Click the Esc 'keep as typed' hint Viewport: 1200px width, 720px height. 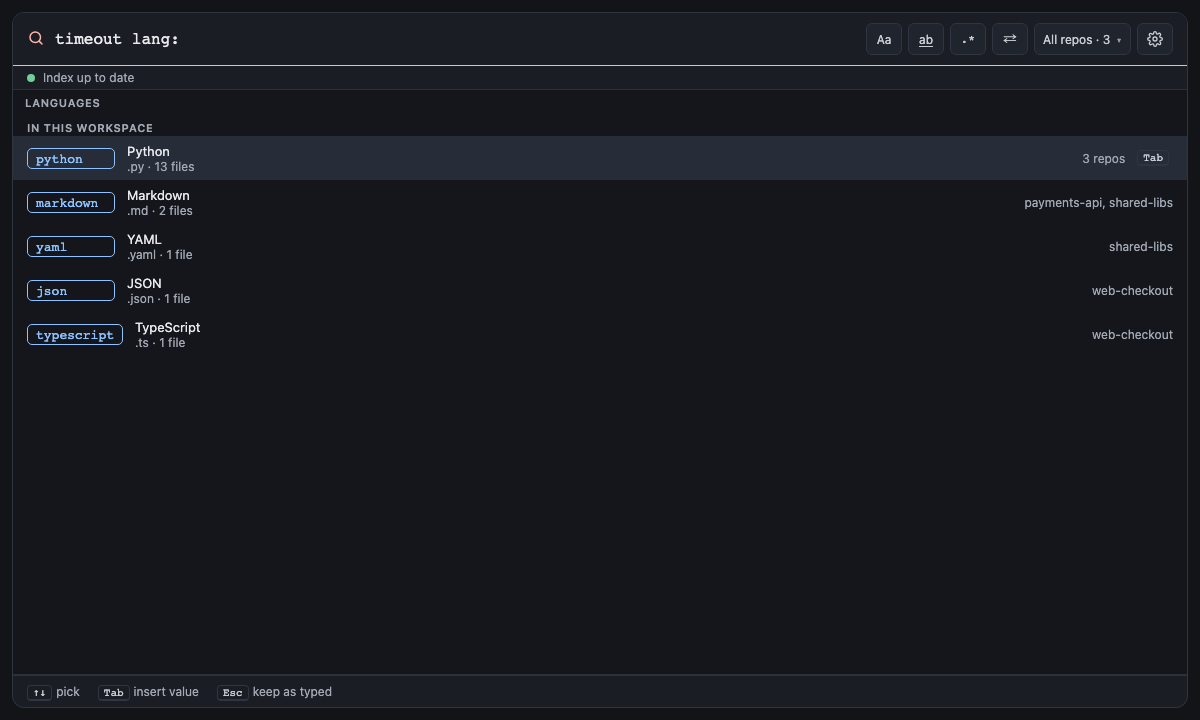point(275,692)
